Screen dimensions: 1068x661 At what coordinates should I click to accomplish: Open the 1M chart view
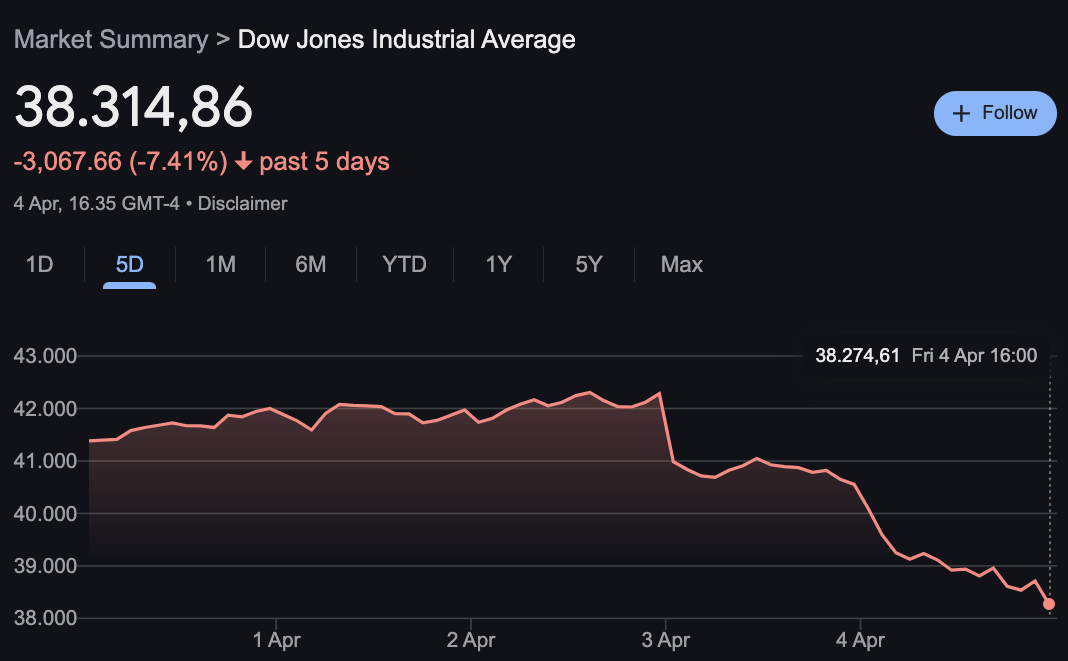point(219,264)
